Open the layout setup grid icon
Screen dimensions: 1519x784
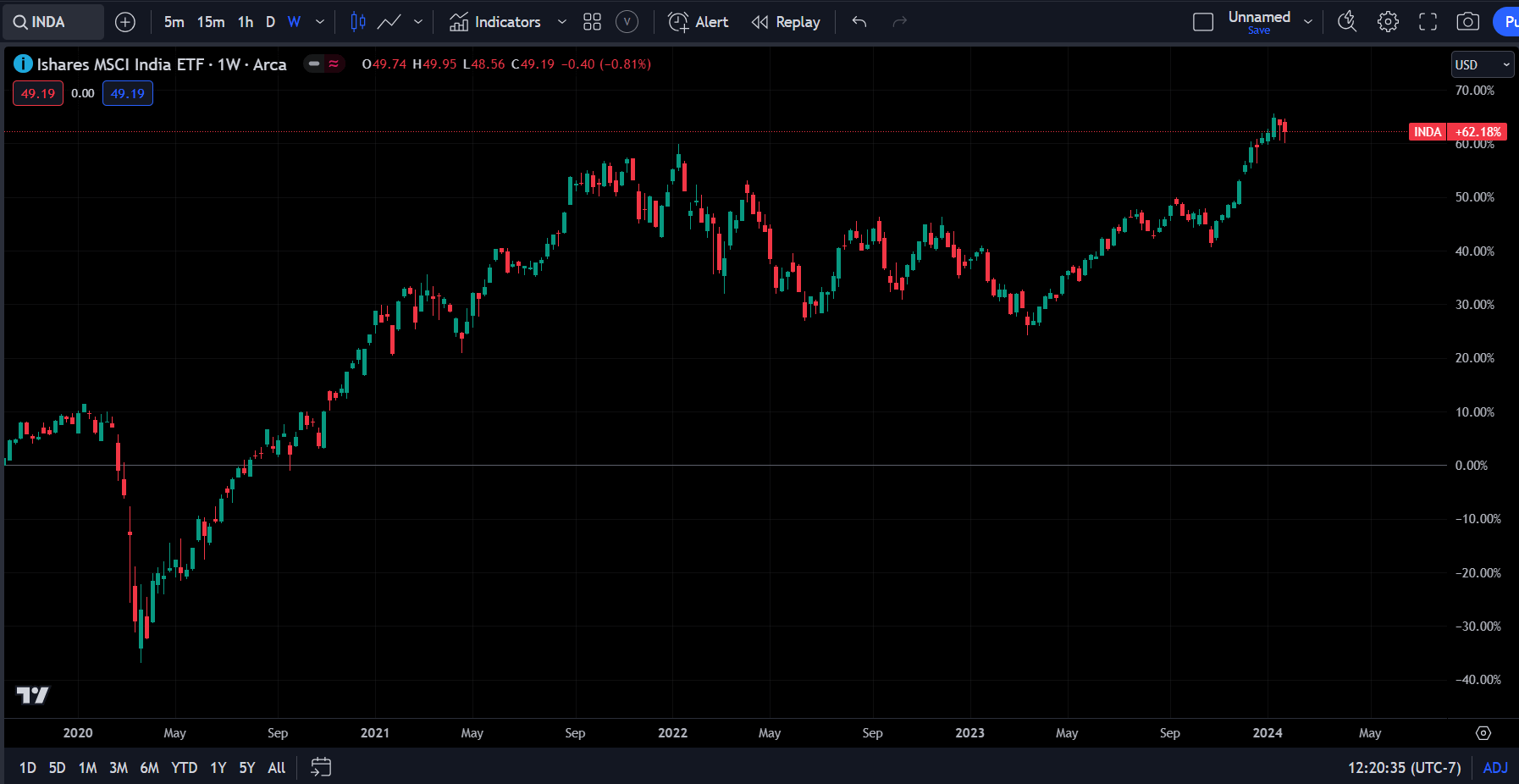592,22
